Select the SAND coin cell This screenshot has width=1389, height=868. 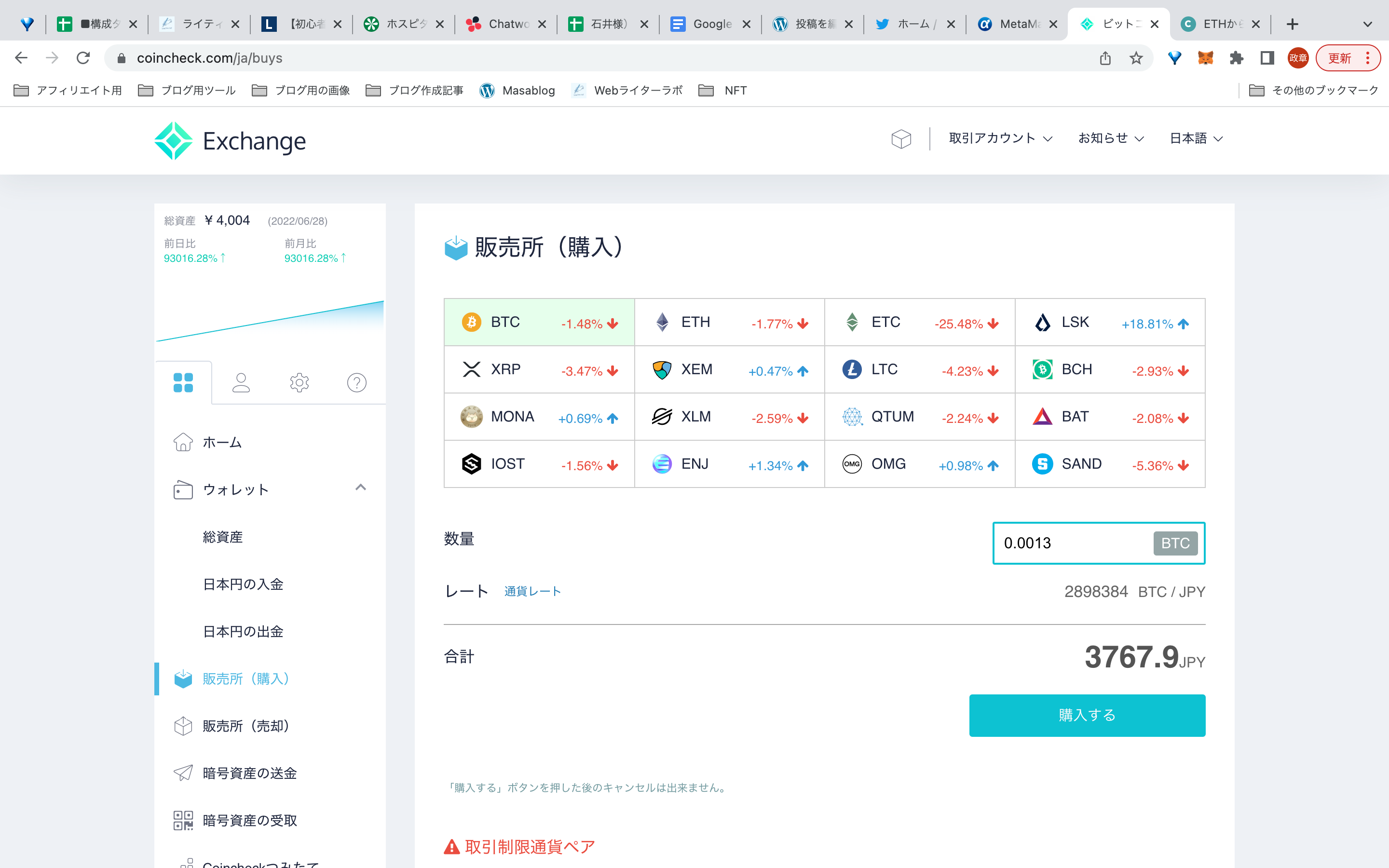1110,464
